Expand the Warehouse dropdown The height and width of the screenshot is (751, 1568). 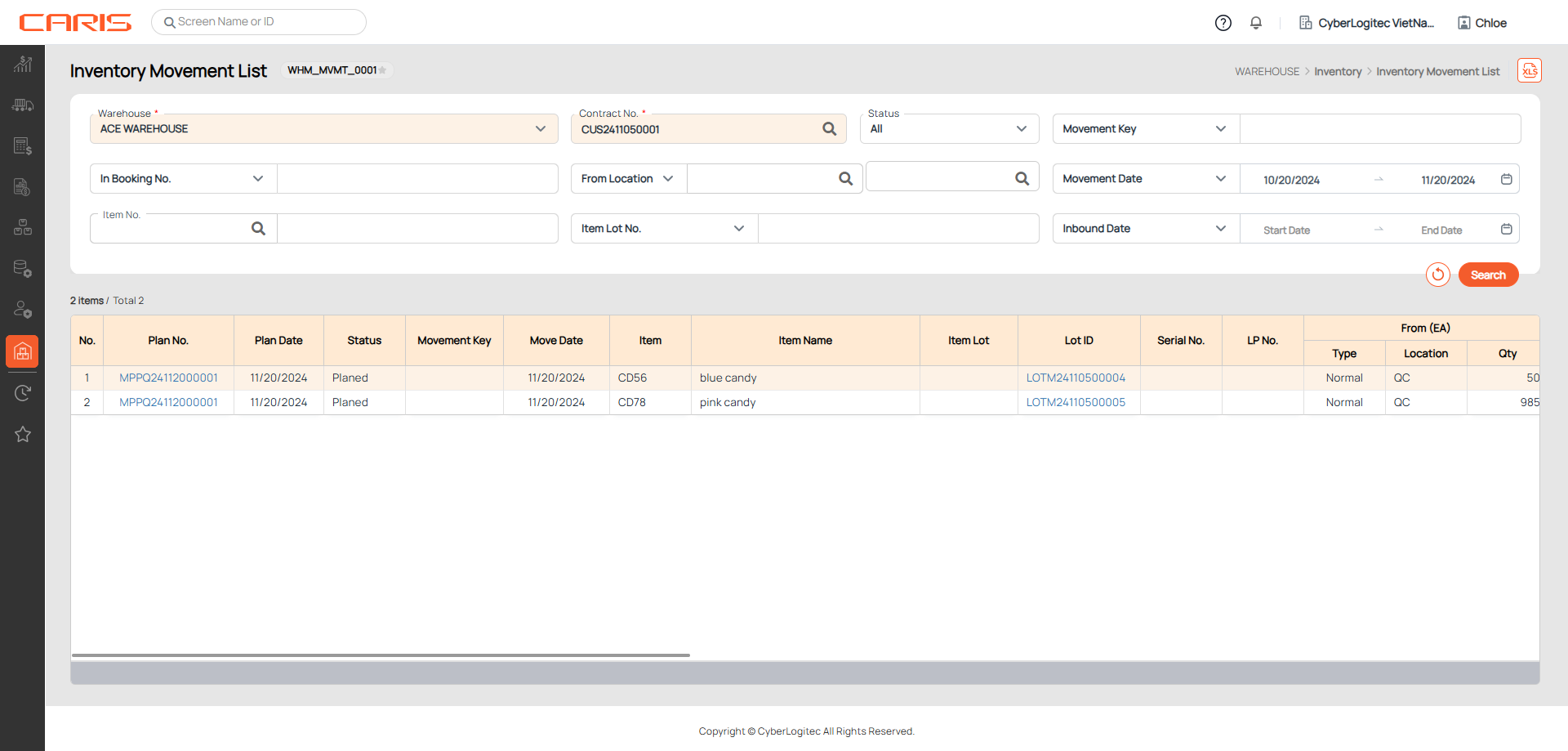[540, 129]
